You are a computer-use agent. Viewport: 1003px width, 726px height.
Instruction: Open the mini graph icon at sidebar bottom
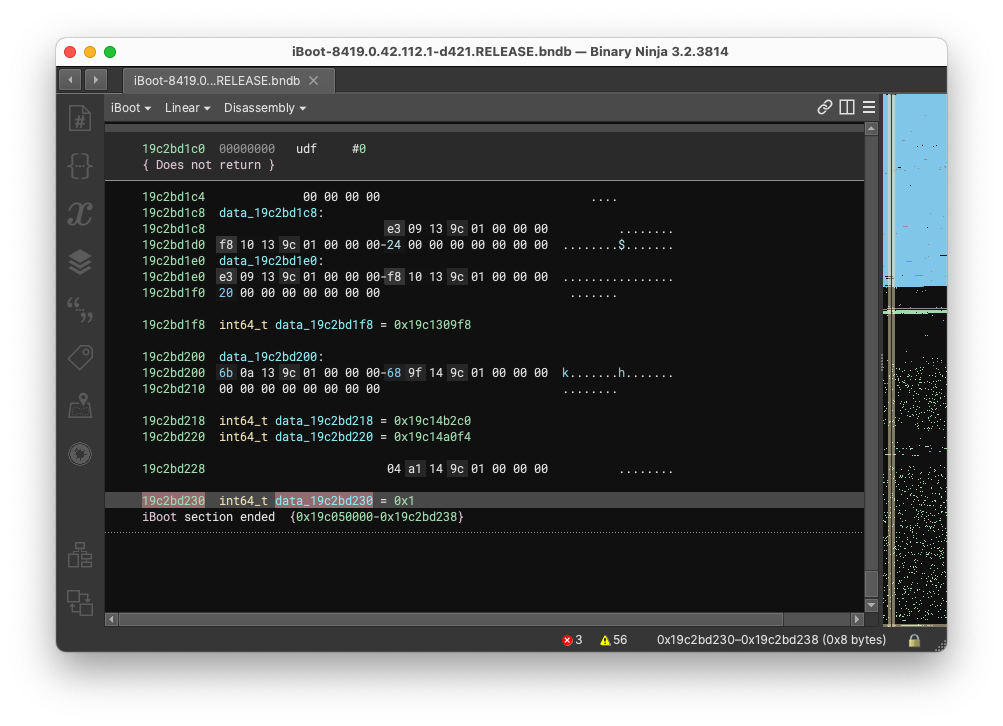(x=80, y=603)
